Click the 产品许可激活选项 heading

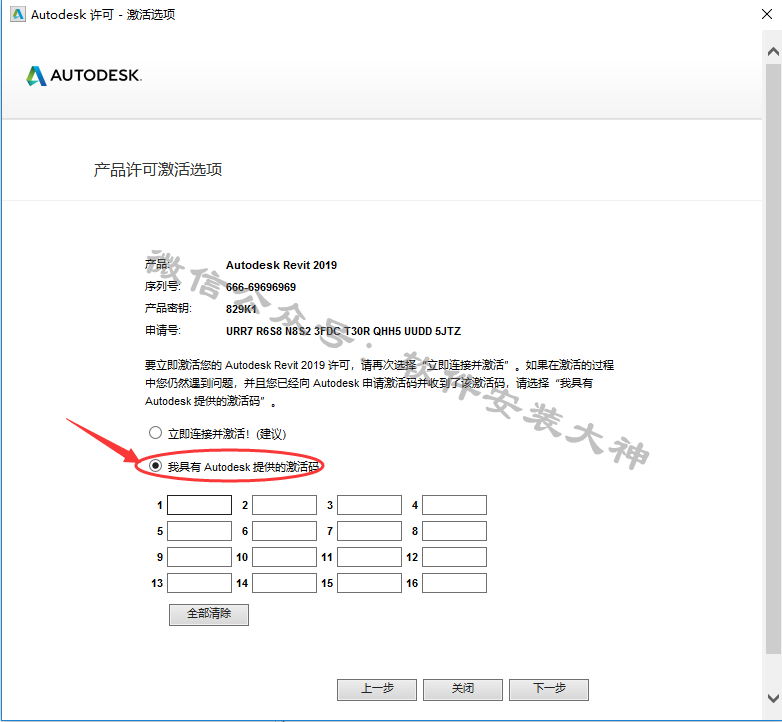coord(158,170)
